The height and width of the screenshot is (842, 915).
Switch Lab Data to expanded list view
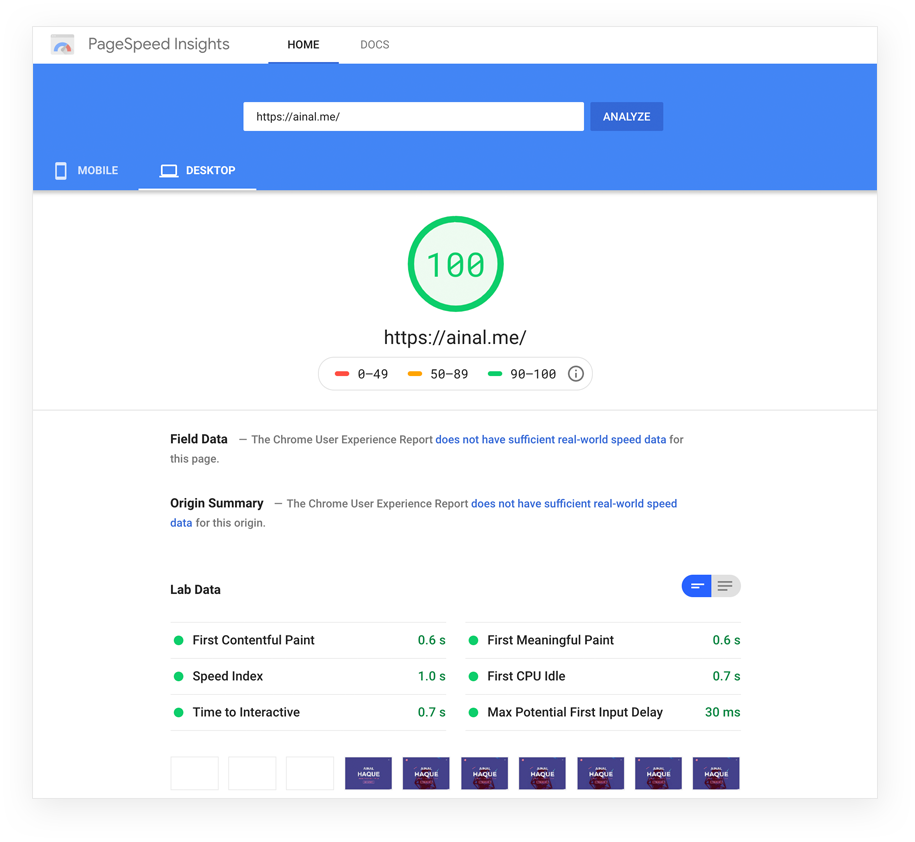[726, 586]
